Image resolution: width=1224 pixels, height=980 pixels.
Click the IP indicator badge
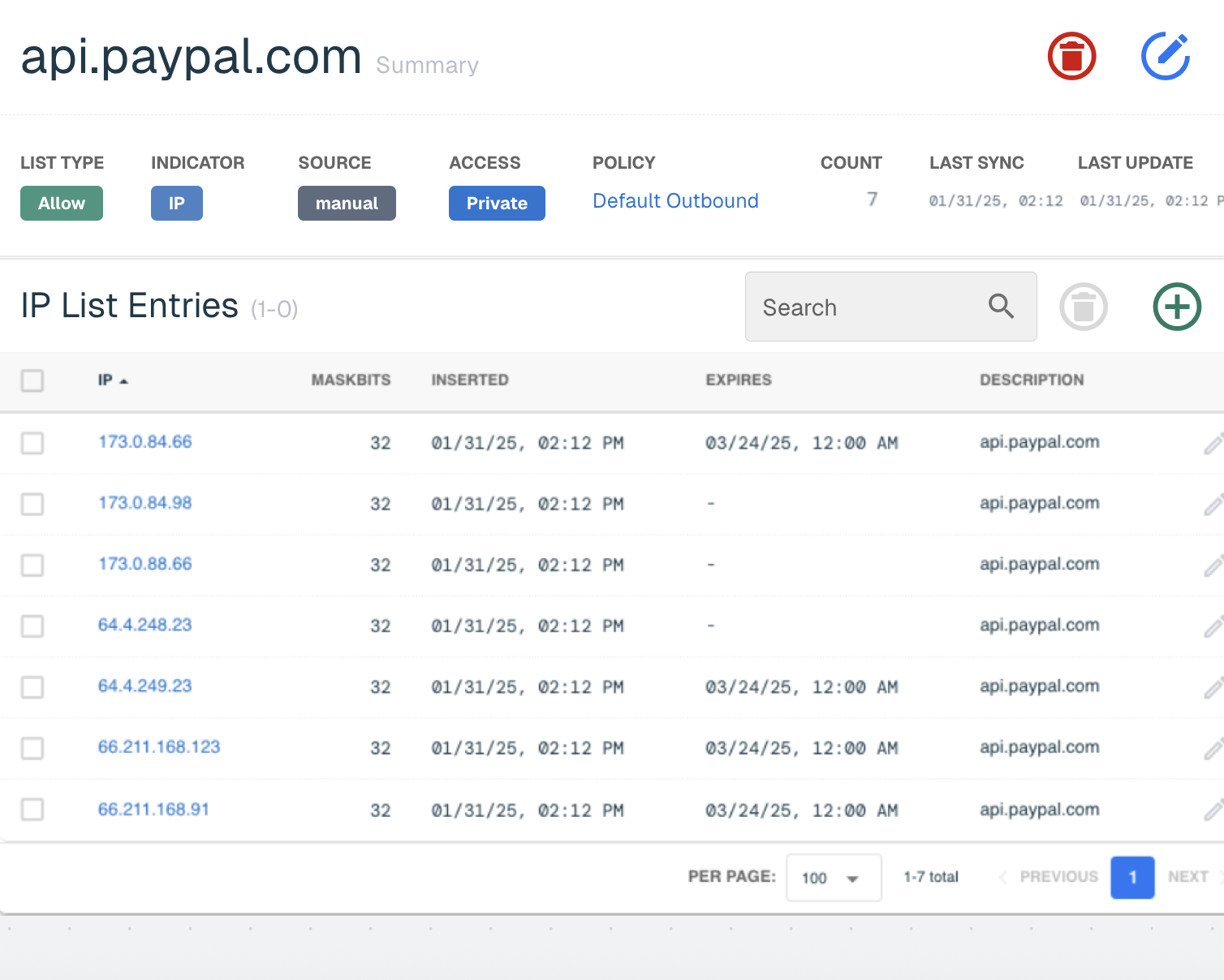(x=177, y=203)
